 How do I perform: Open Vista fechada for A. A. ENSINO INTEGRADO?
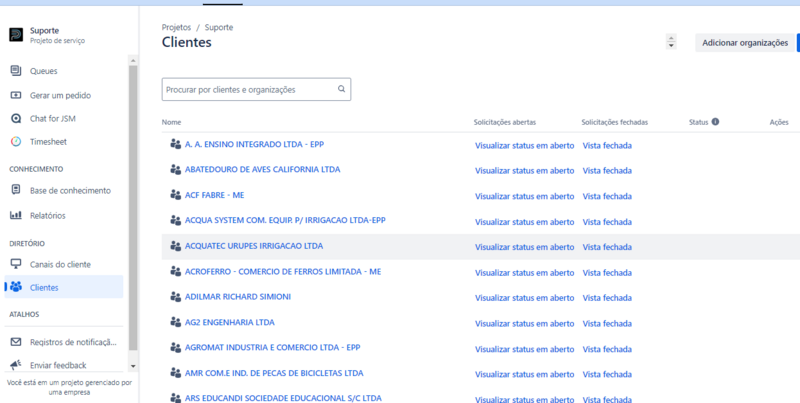click(x=607, y=145)
